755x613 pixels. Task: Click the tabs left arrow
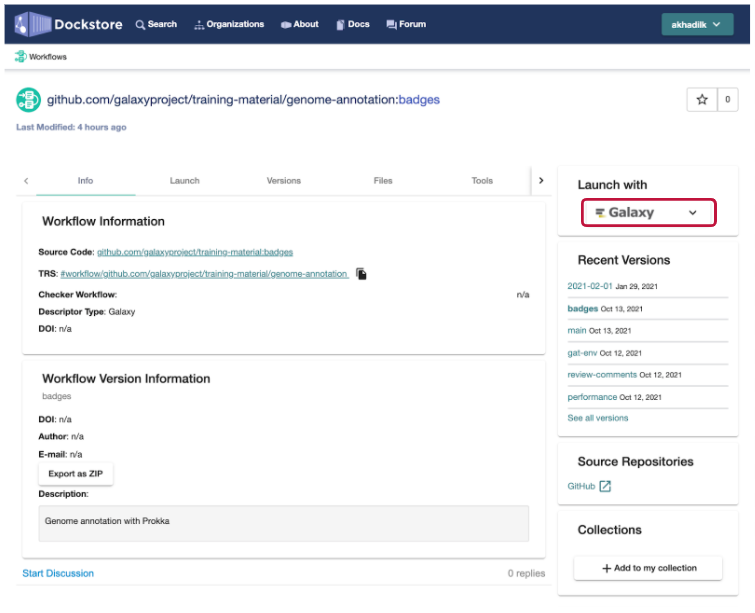coord(26,181)
